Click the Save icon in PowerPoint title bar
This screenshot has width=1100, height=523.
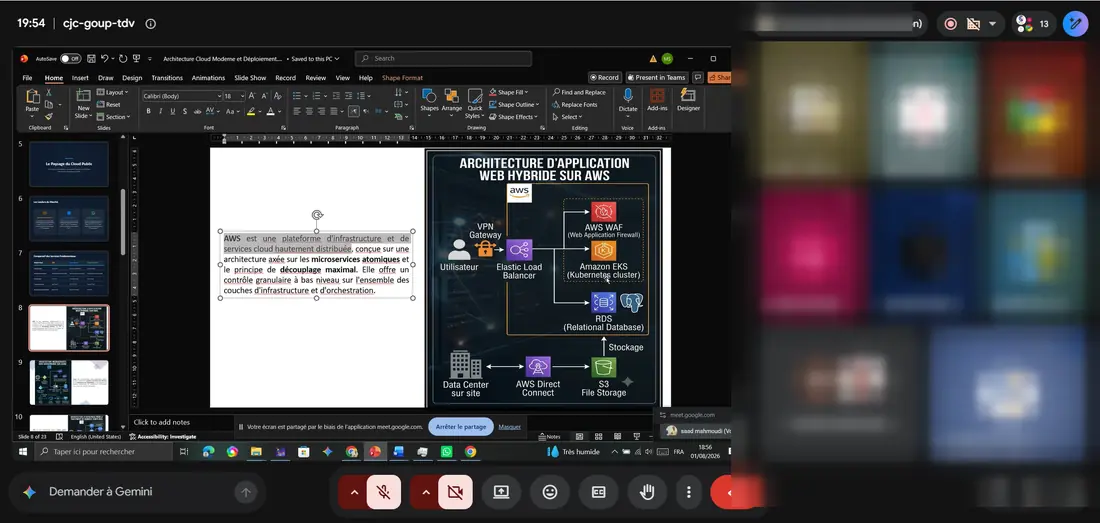click(x=90, y=59)
